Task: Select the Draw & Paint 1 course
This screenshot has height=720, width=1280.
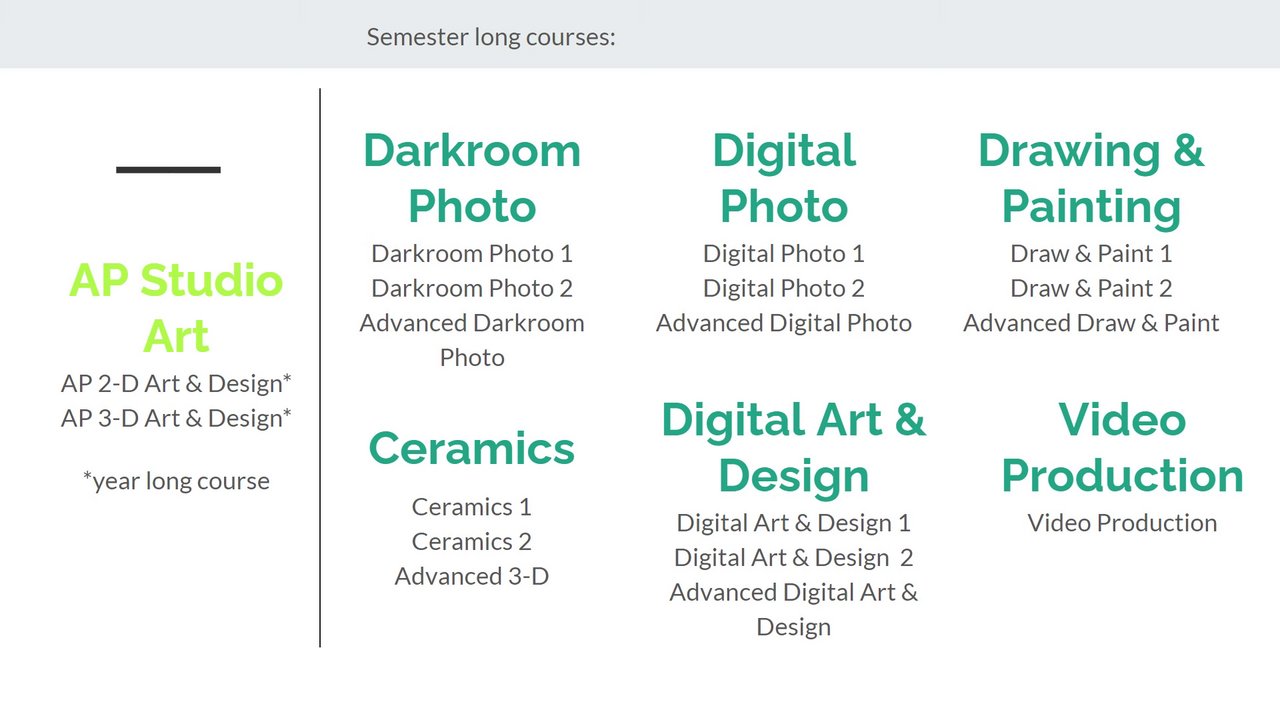Action: (1091, 254)
